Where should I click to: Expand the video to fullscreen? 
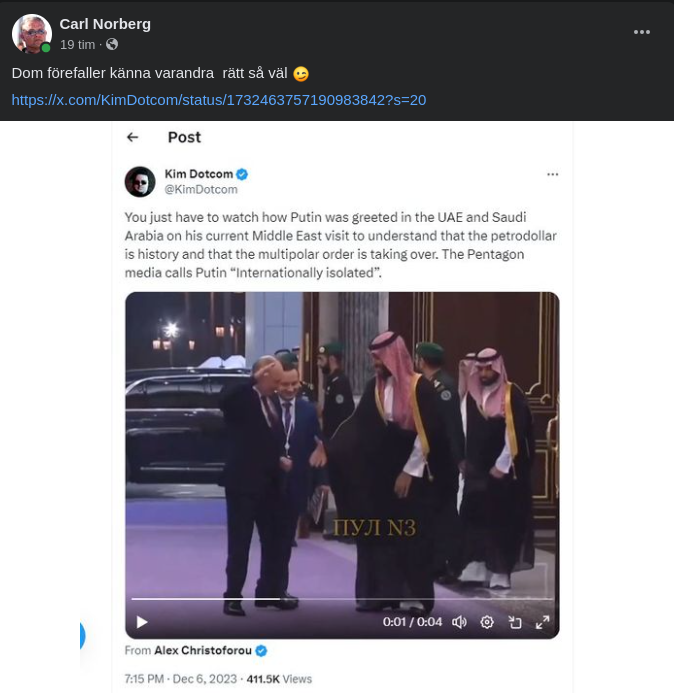click(543, 622)
